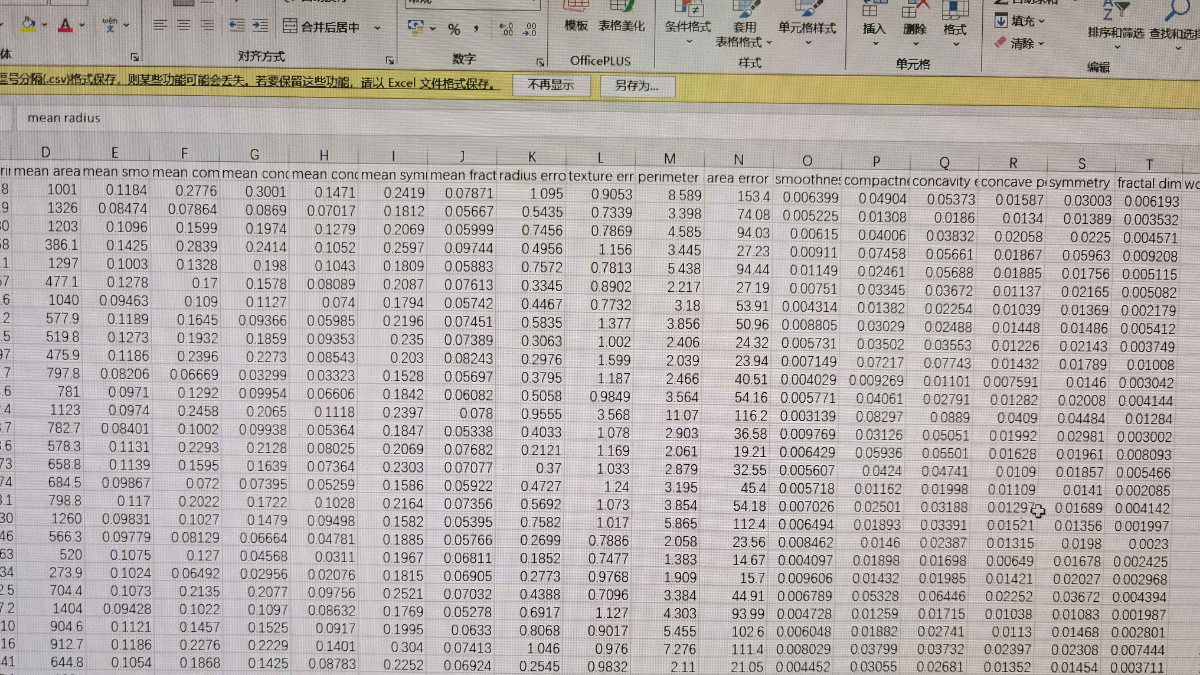The image size is (1200, 675).
Task: Expand the 删除 dropdown arrow
Action: click(x=914, y=43)
